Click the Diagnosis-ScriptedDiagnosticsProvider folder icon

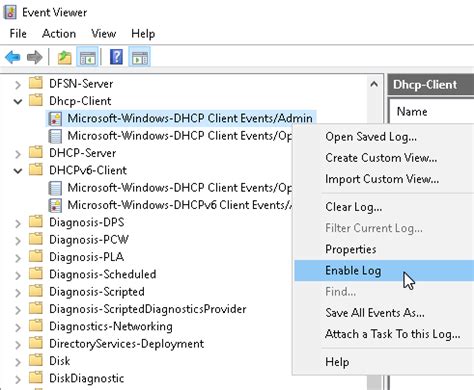pos(36,308)
